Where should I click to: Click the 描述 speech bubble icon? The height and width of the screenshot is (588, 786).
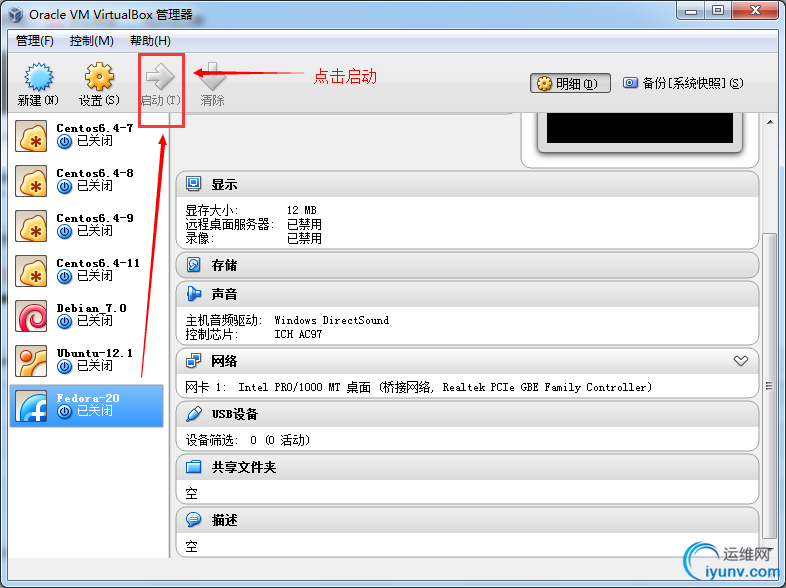[193, 519]
